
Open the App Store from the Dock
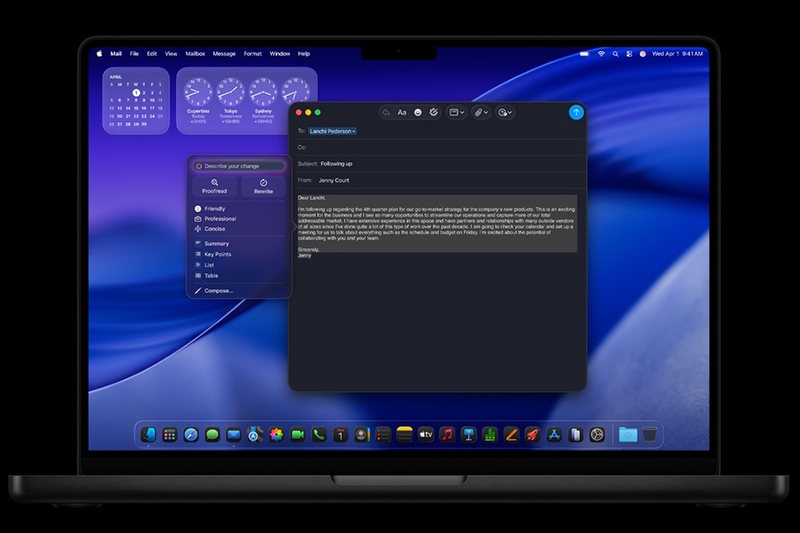[554, 435]
